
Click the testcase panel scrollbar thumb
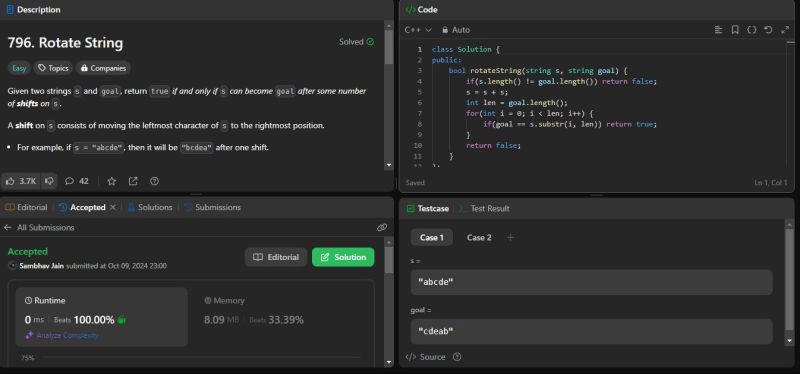coord(790,278)
